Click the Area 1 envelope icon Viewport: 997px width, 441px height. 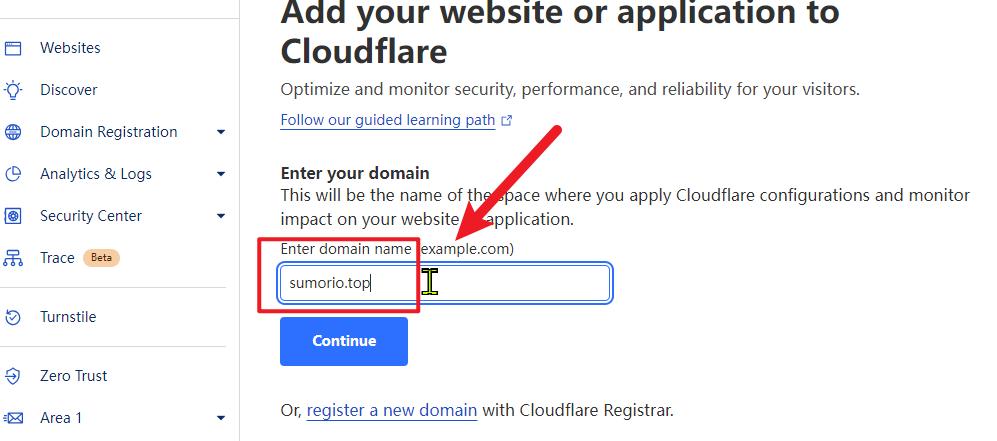[13, 418]
